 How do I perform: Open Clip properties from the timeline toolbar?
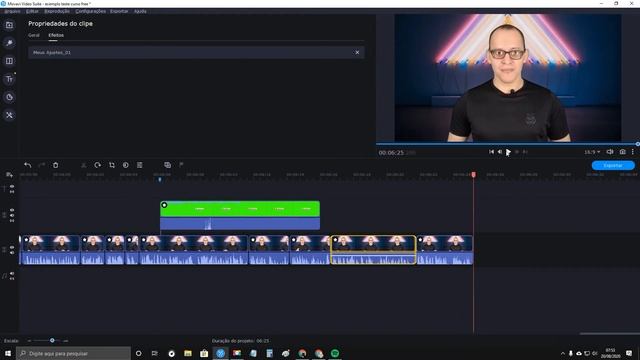140,165
